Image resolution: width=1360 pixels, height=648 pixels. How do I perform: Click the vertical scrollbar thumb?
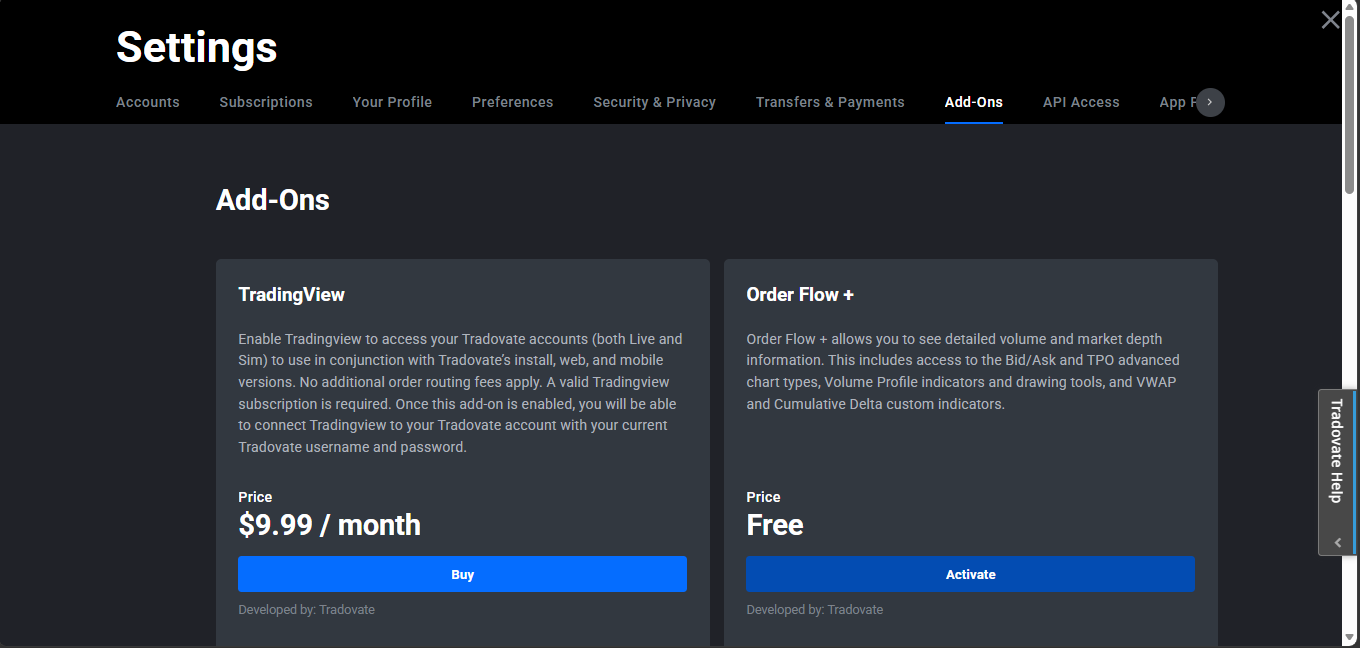pos(1350,105)
